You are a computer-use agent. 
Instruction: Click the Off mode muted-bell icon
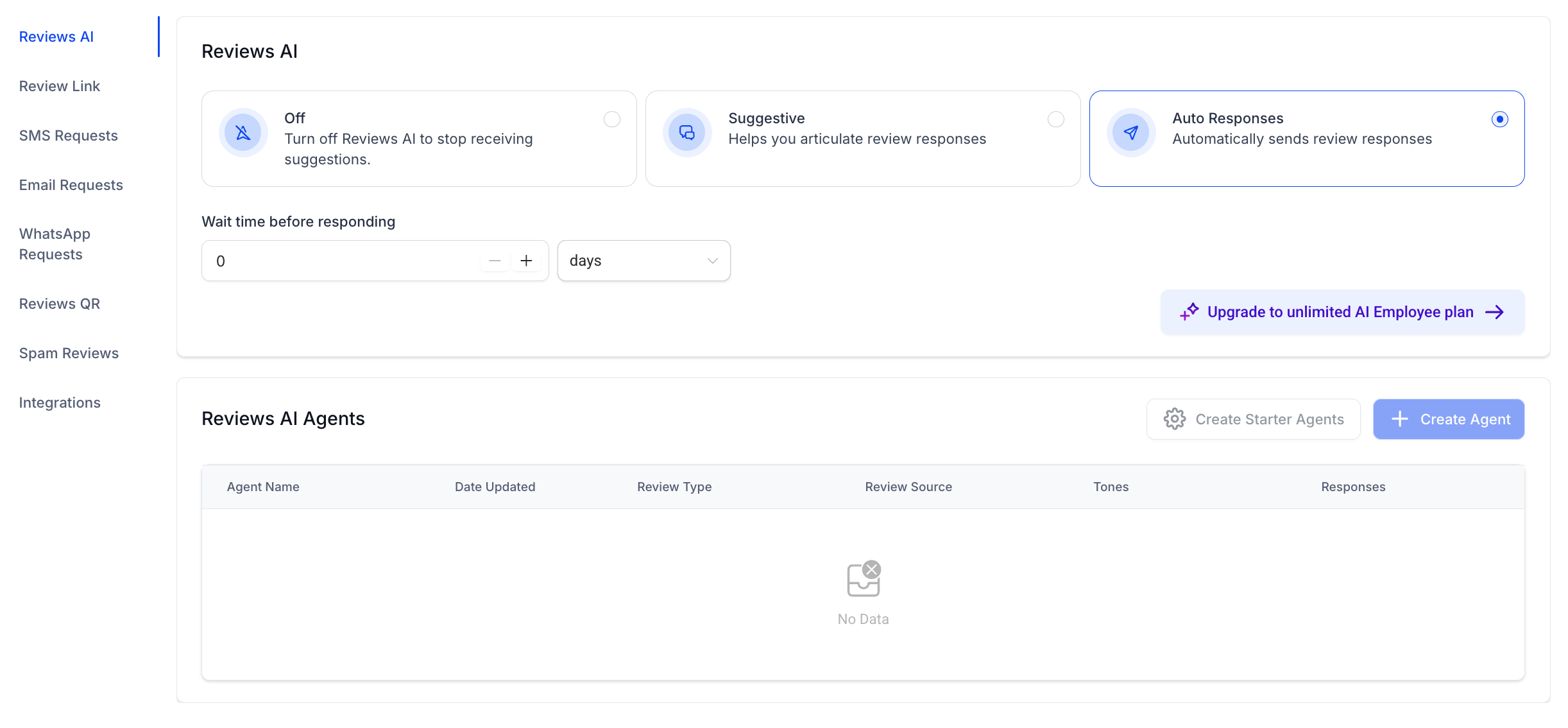[x=243, y=133]
